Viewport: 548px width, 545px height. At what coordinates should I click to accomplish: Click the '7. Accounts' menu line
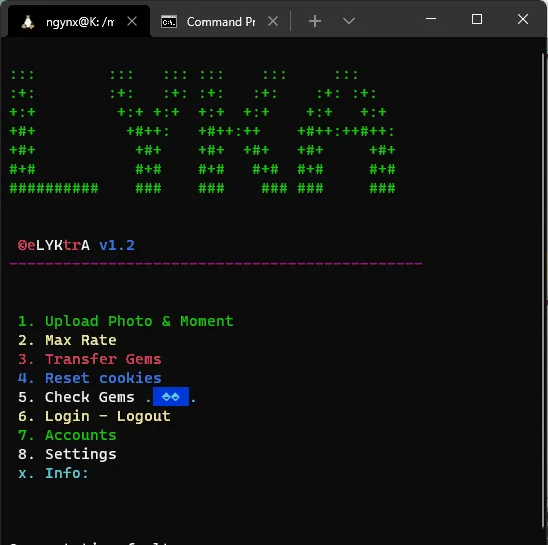coord(67,435)
